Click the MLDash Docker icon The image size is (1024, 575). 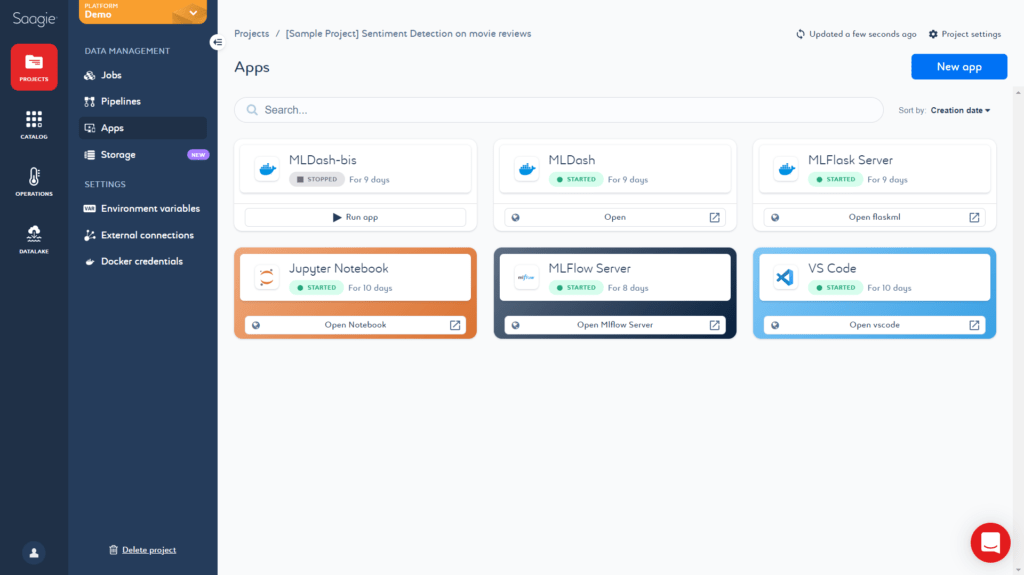(526, 169)
